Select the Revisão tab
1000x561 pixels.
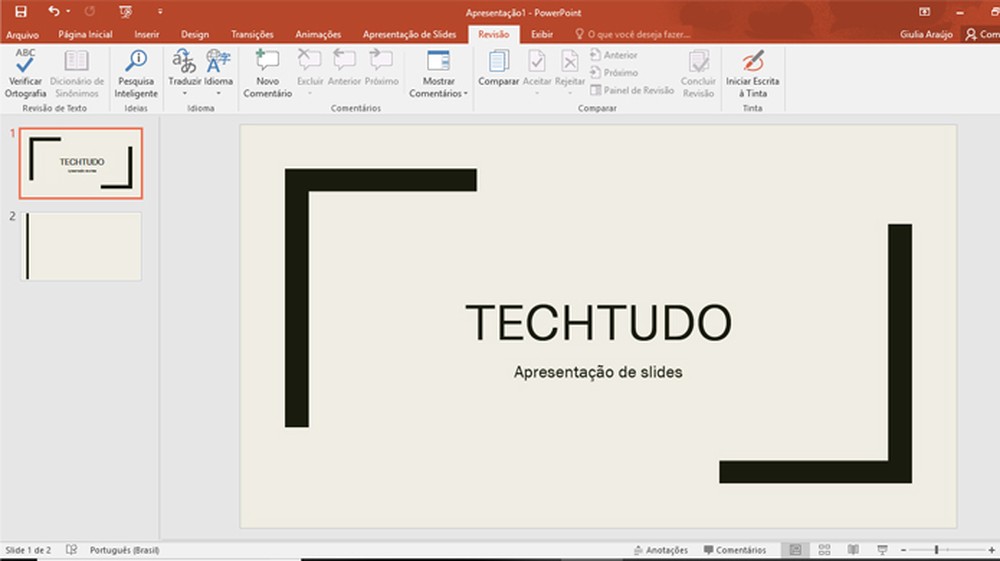click(x=494, y=34)
